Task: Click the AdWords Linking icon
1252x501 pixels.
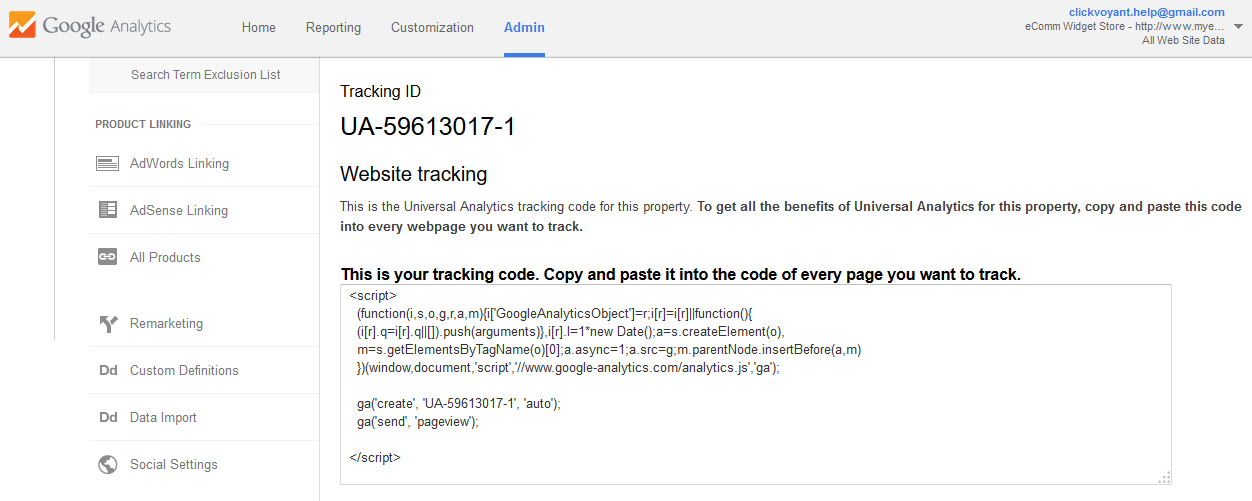Action: tap(108, 164)
